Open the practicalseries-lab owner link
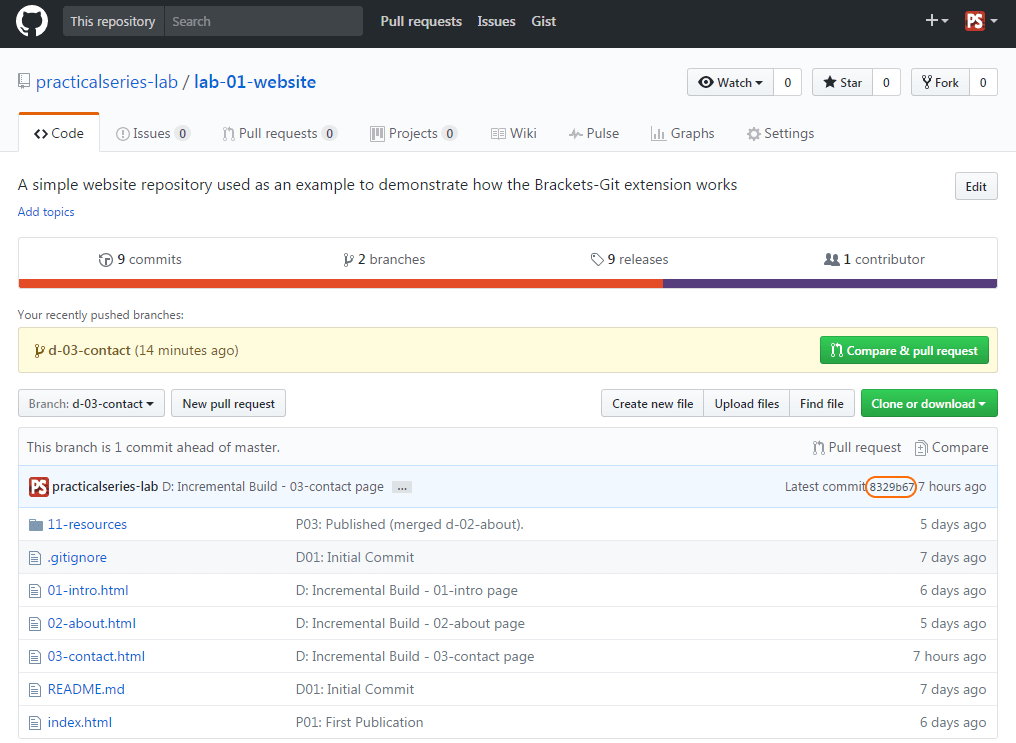1016x743 pixels. tap(107, 82)
